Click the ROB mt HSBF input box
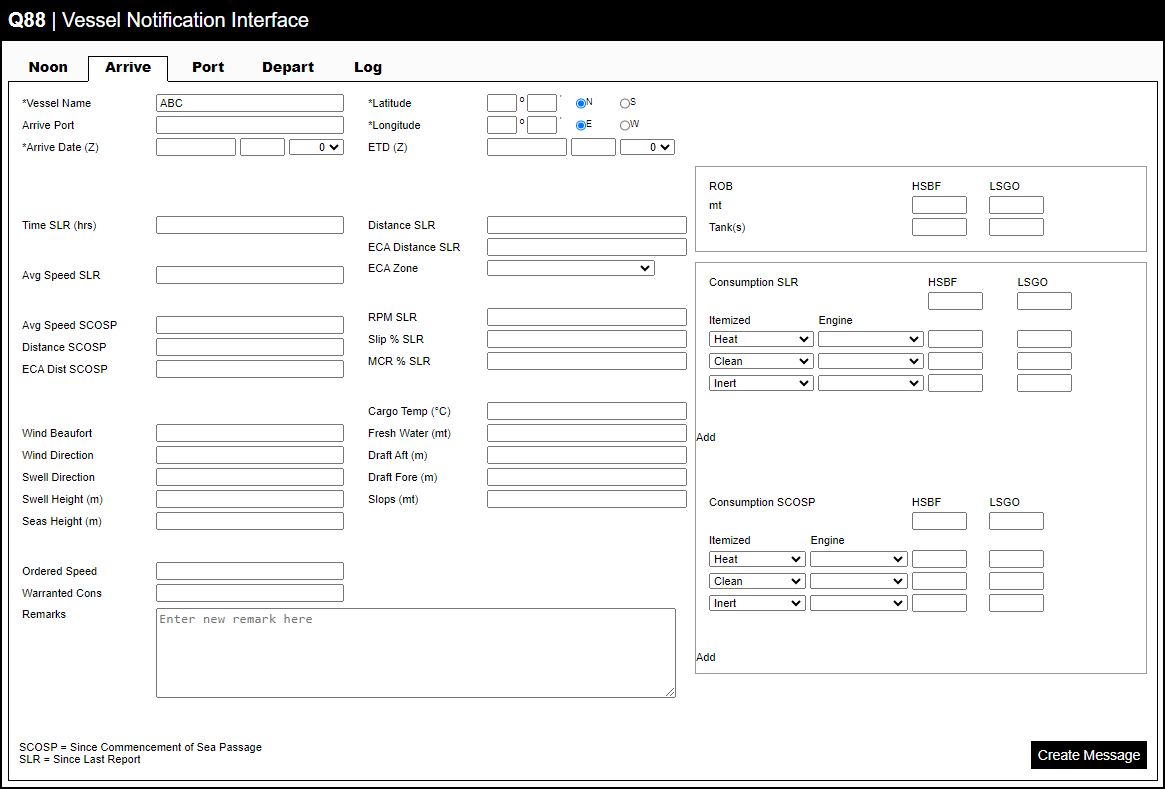The image size is (1165, 789). tap(939, 205)
